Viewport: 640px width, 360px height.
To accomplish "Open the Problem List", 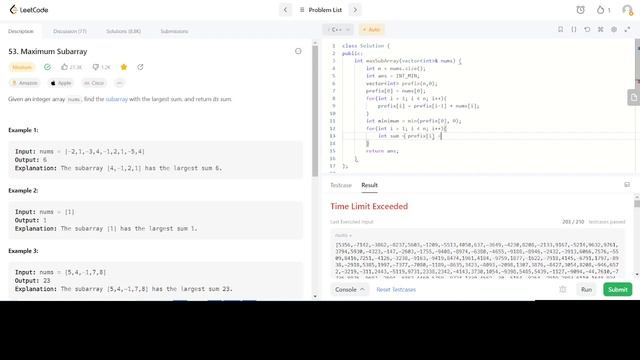I will pyautogui.click(x=321, y=10).
